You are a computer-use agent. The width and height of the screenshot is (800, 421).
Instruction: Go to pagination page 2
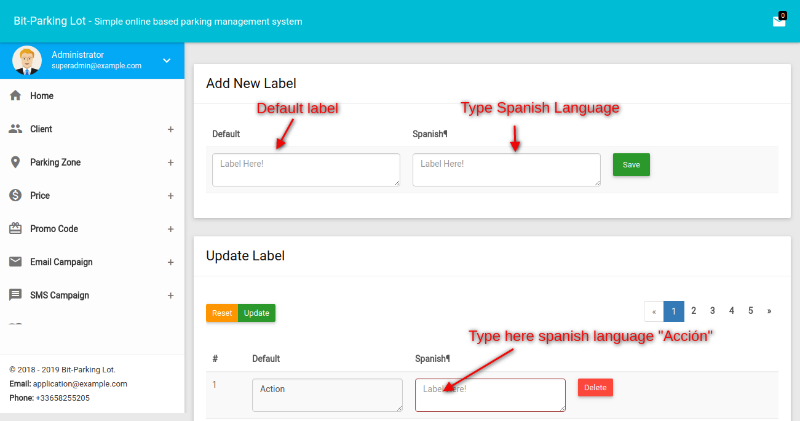click(x=694, y=311)
